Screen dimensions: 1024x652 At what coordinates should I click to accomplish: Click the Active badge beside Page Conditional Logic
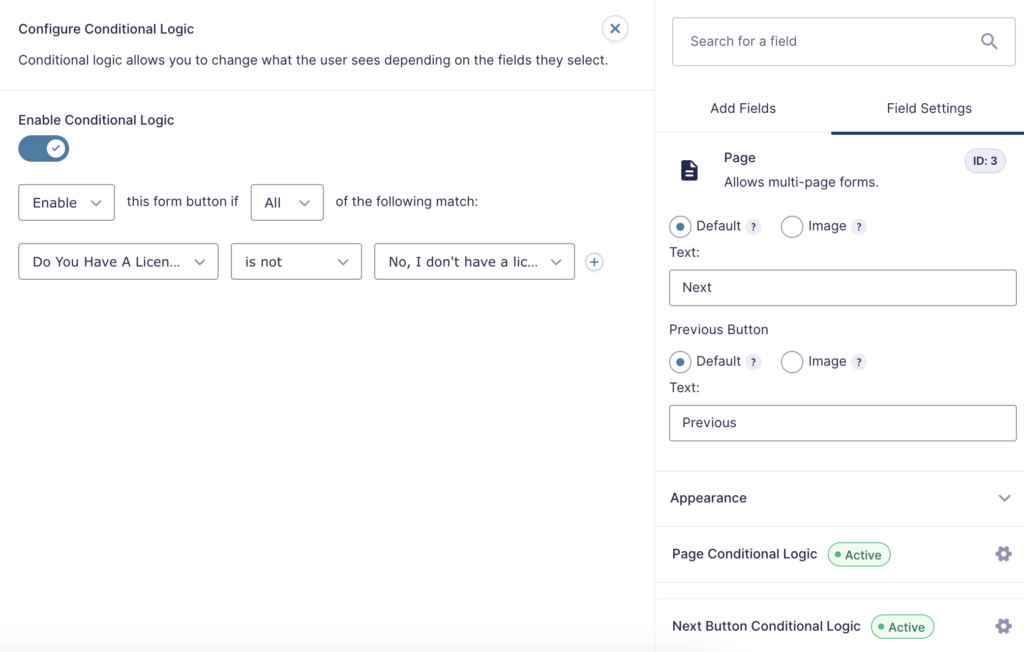[x=858, y=554]
